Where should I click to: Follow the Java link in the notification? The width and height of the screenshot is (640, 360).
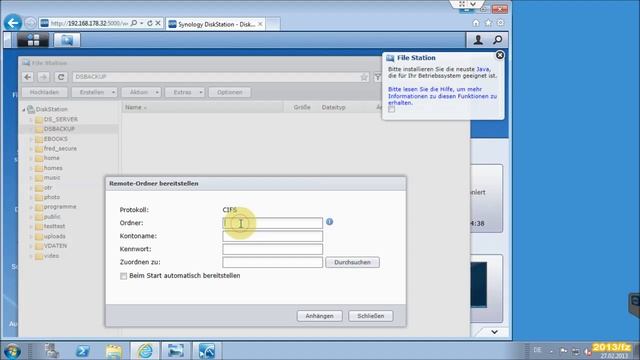point(483,69)
